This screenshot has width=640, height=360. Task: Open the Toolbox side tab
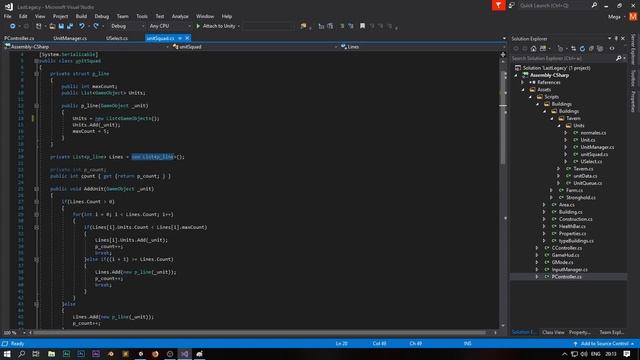pyautogui.click(x=633, y=78)
